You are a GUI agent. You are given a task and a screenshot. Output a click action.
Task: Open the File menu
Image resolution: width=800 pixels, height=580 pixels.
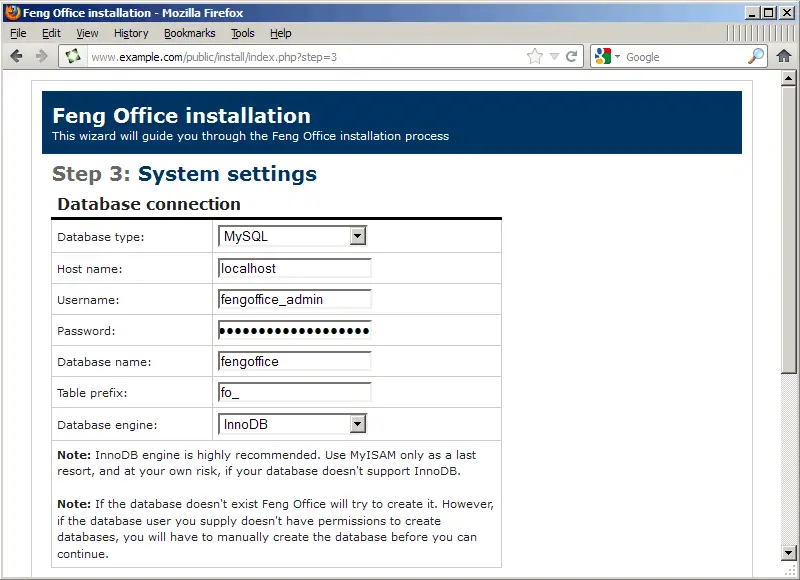coord(18,33)
